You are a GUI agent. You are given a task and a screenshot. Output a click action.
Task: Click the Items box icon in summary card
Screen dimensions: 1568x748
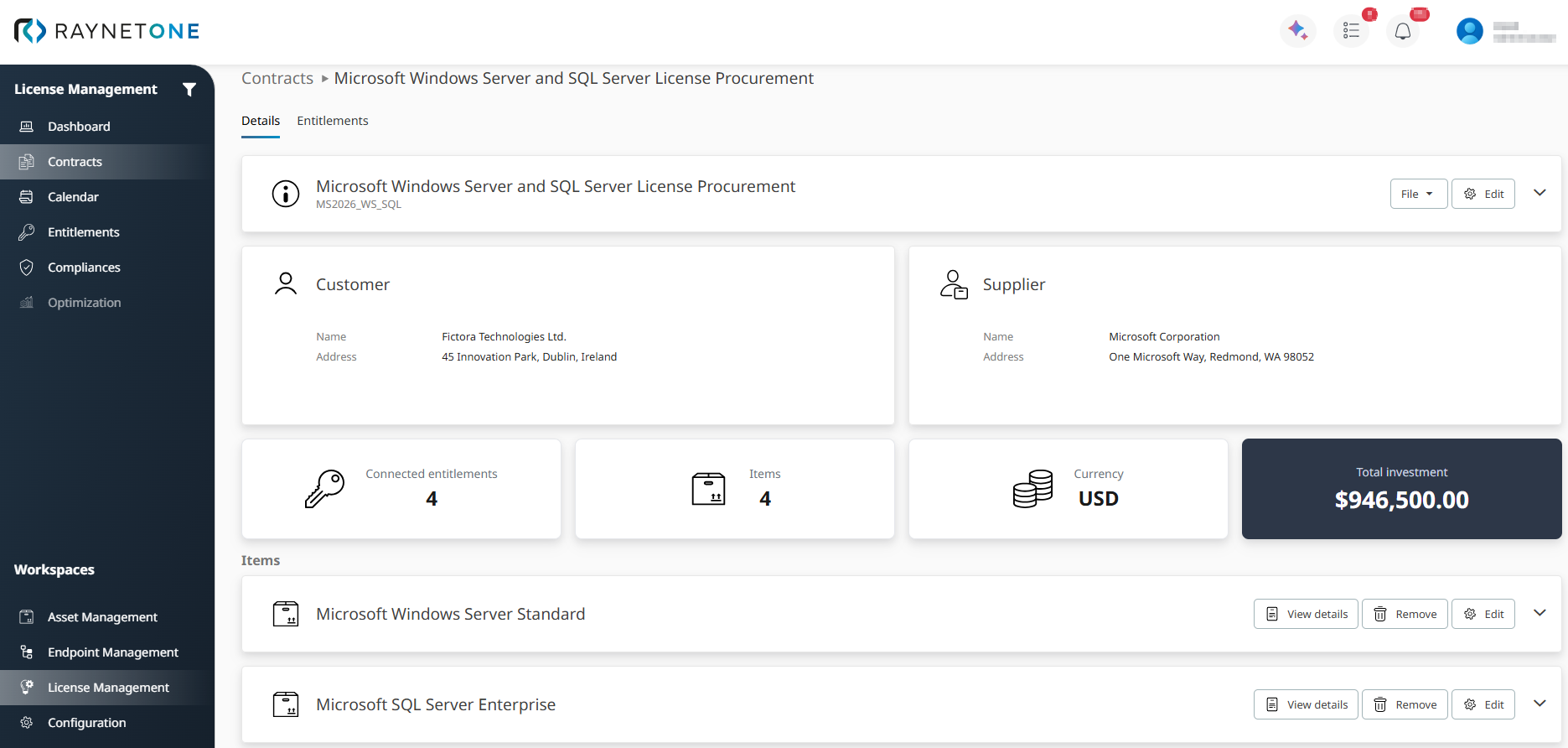(x=709, y=489)
